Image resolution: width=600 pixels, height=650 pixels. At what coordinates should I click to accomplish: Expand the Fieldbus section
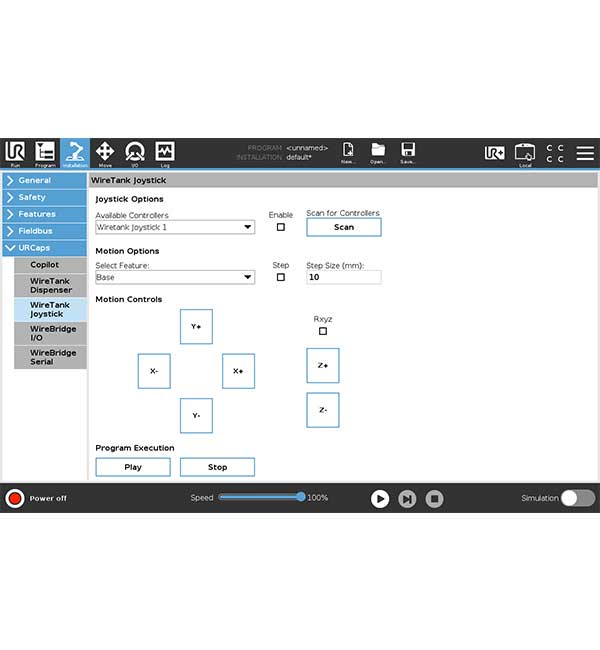(45, 231)
